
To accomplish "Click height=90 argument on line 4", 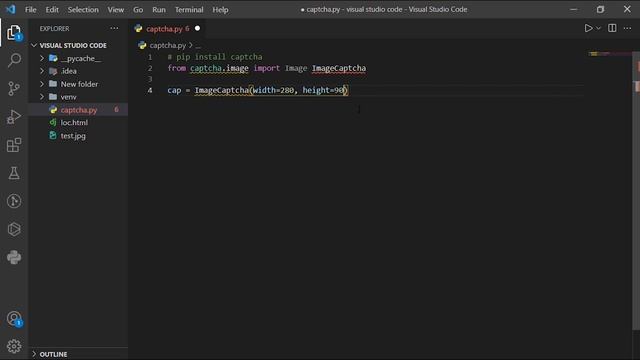I will tap(324, 90).
